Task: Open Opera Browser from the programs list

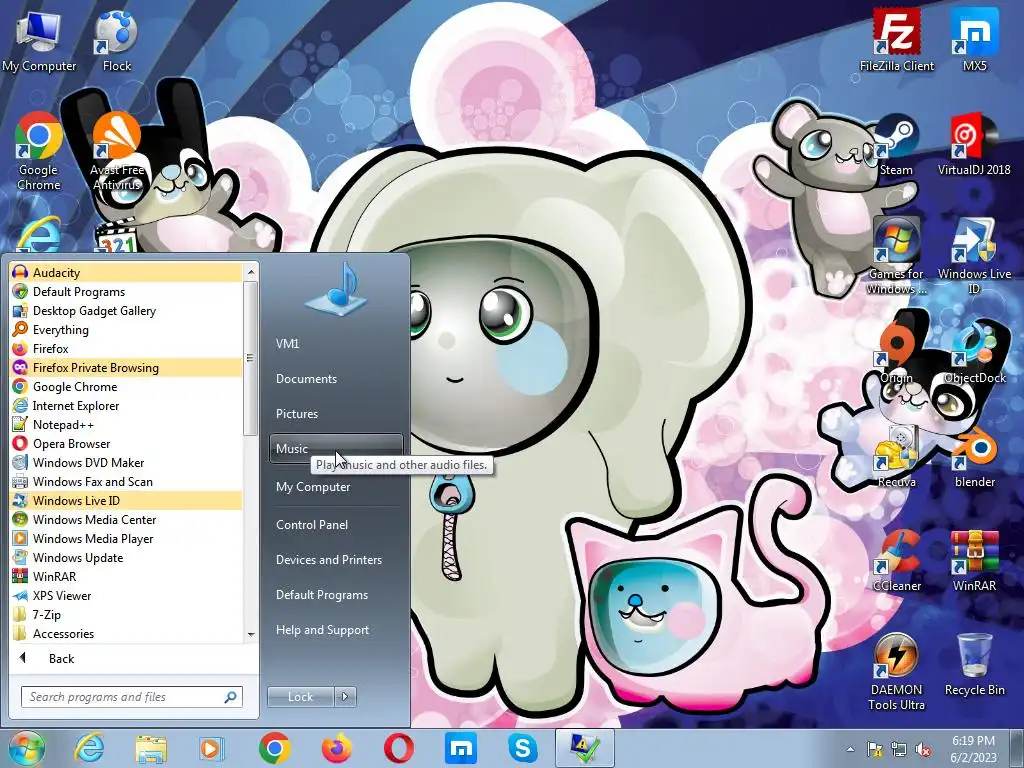Action: (126, 443)
